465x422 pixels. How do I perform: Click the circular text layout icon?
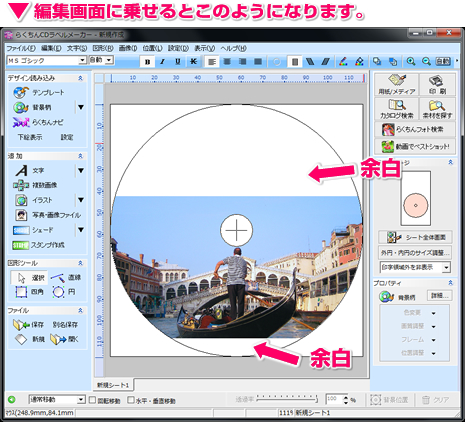click(x=277, y=62)
